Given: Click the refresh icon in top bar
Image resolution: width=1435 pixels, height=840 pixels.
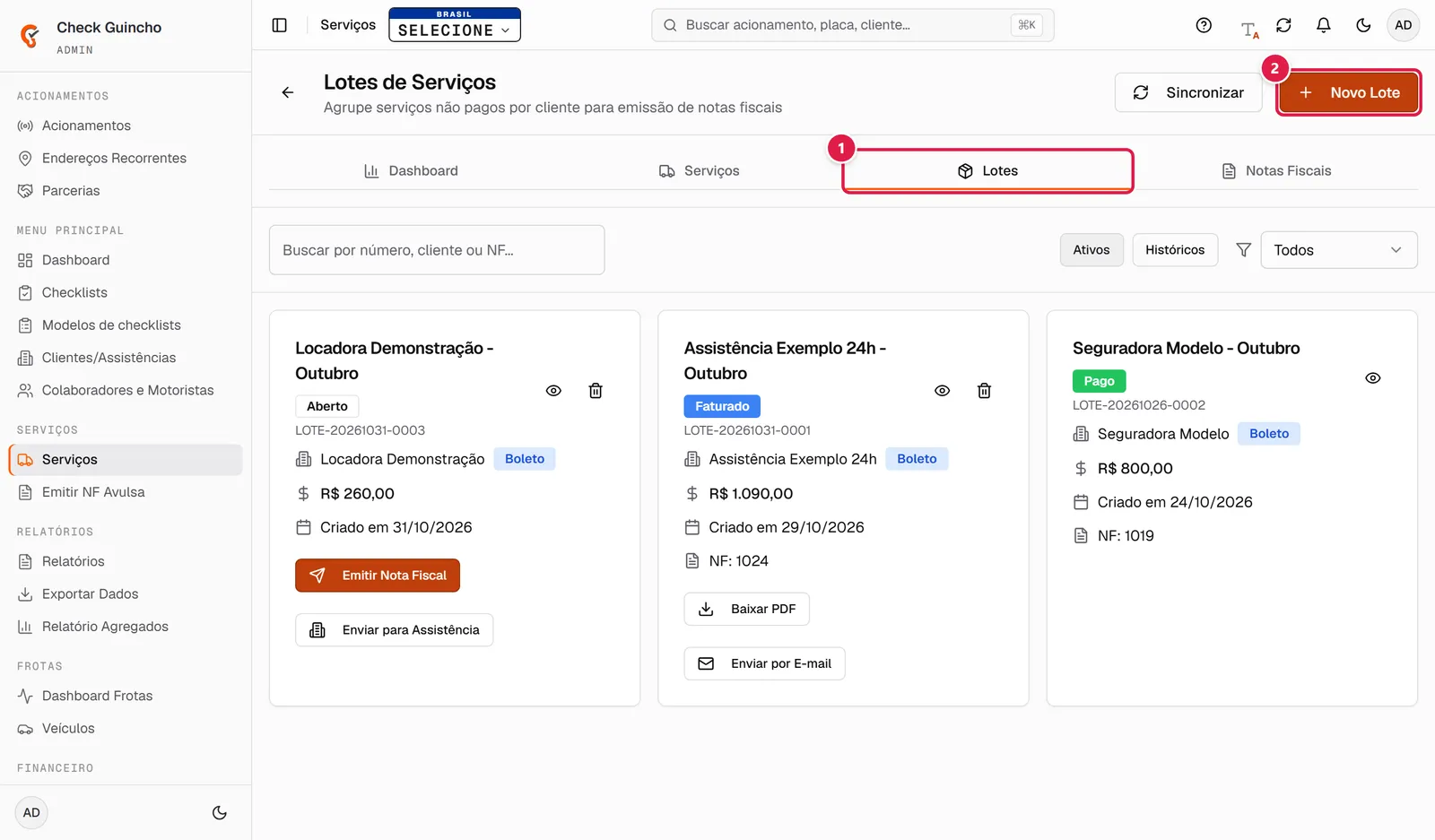Looking at the screenshot, I should [x=1283, y=25].
